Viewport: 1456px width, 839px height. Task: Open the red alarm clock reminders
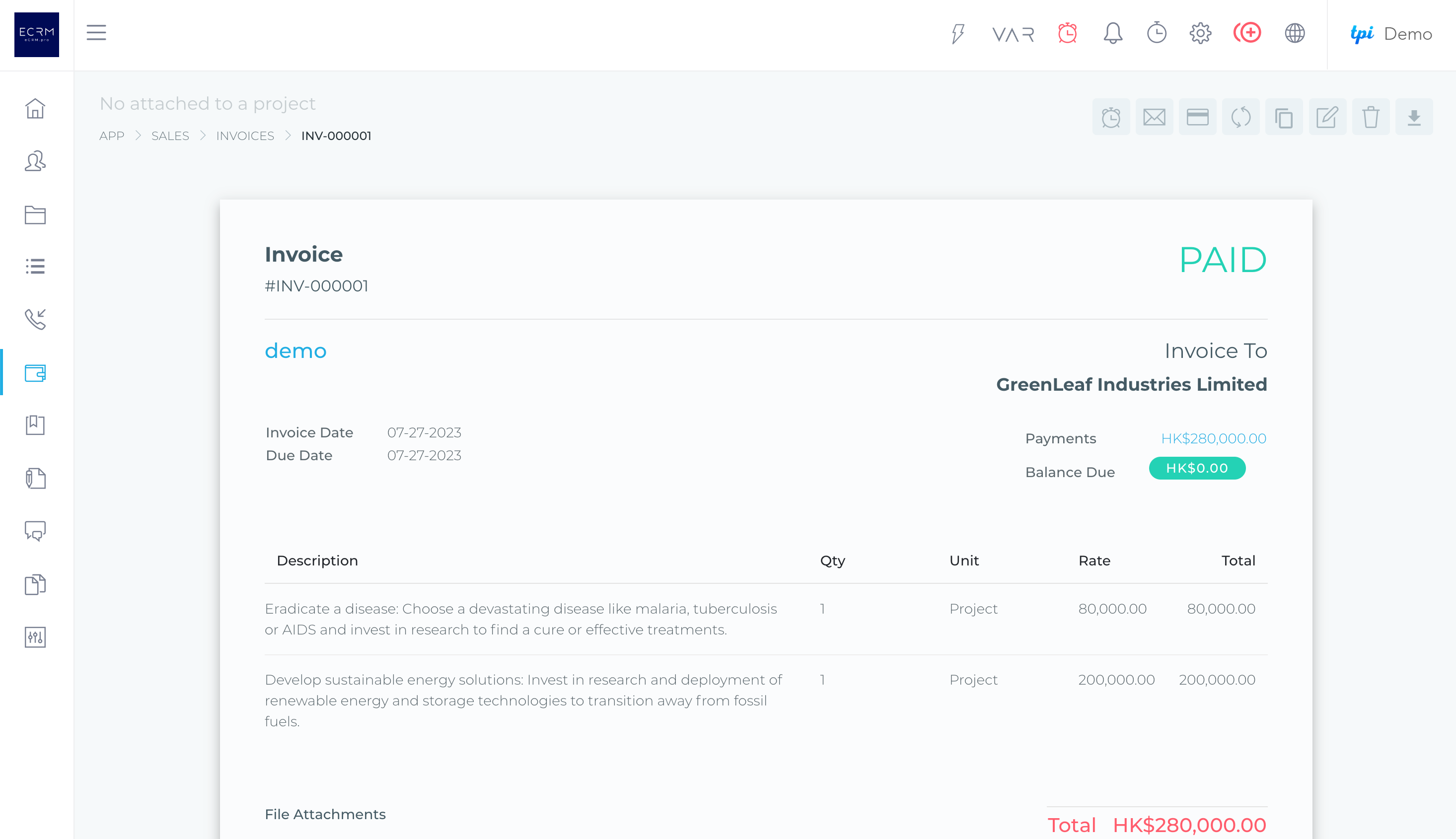pos(1067,33)
